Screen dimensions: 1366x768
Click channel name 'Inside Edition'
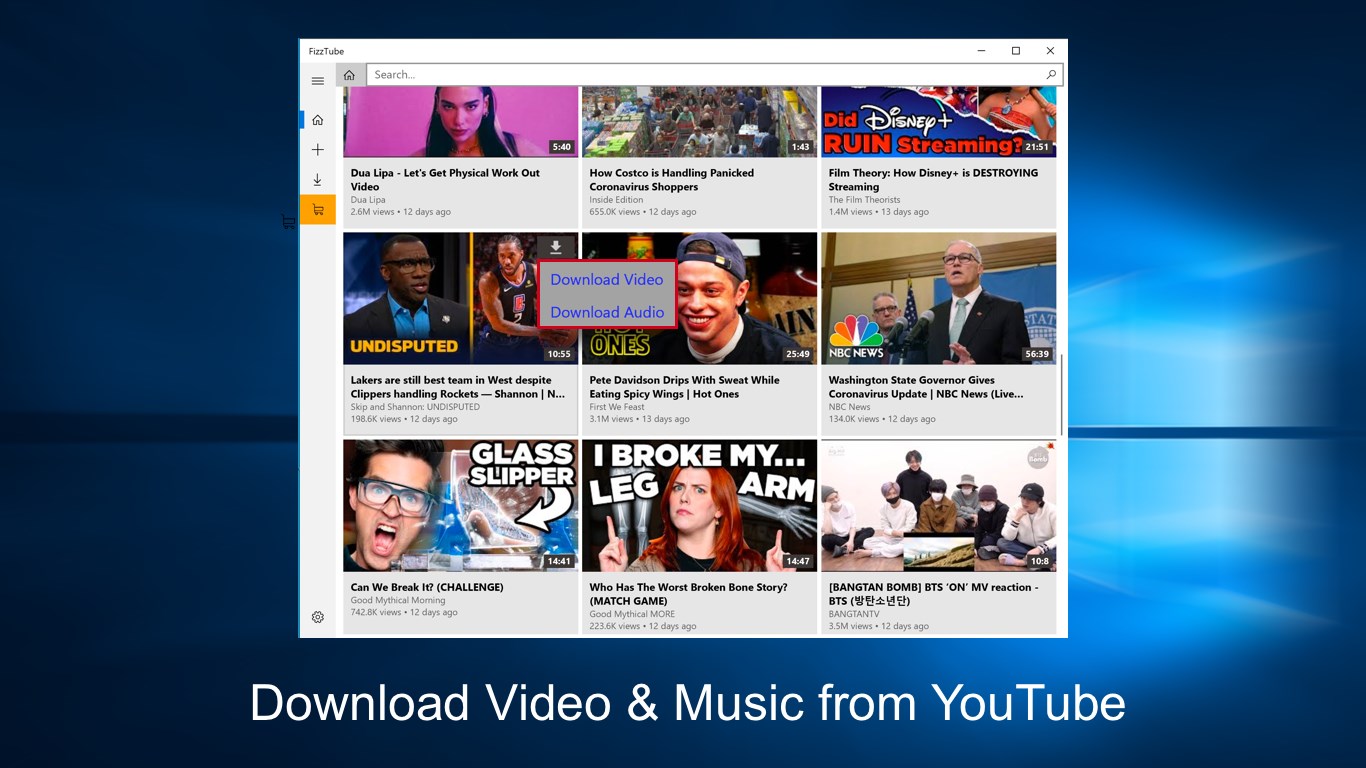[617, 200]
